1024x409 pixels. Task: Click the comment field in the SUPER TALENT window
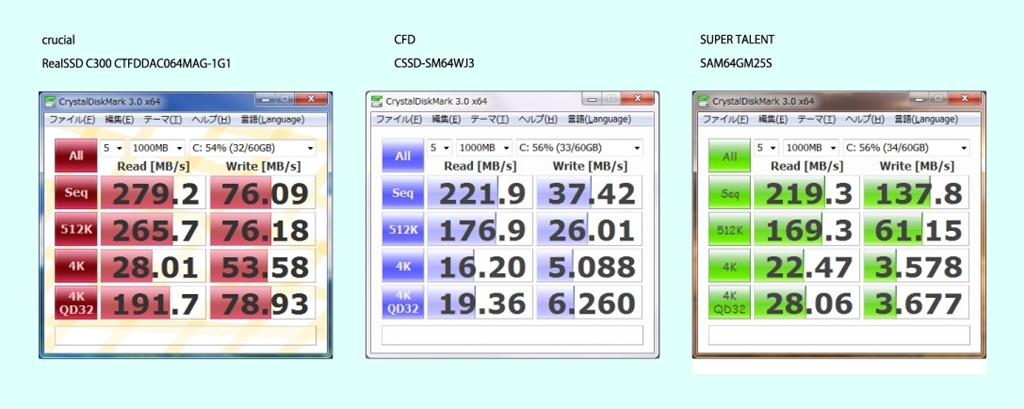pyautogui.click(x=839, y=335)
